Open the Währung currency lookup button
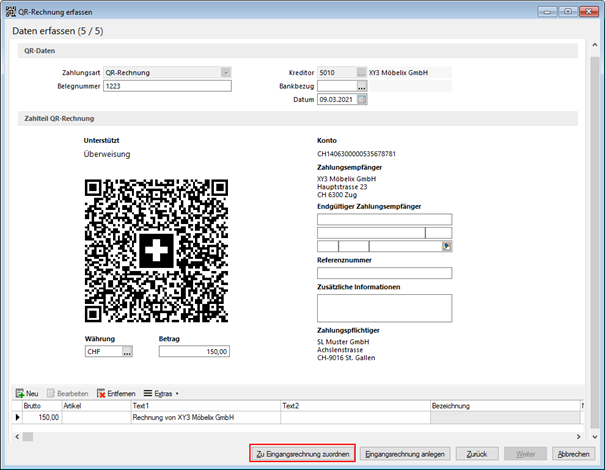The image size is (605, 470). tap(127, 352)
